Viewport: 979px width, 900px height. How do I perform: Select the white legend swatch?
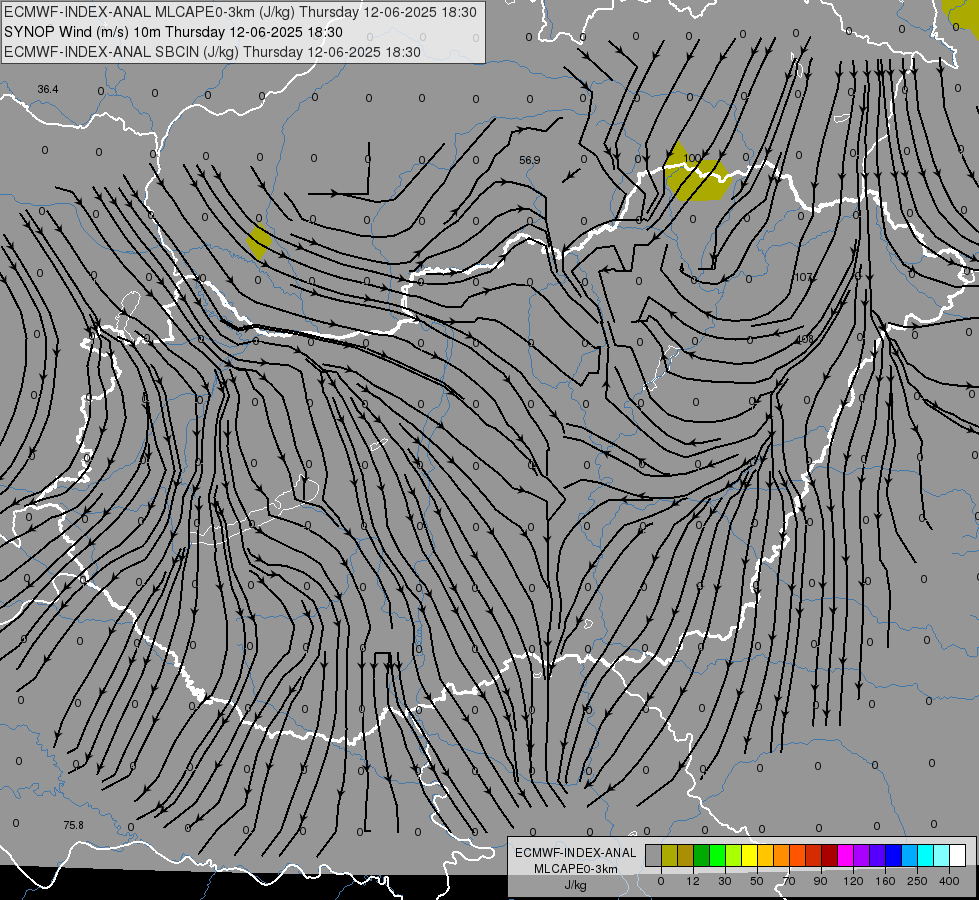tap(957, 855)
